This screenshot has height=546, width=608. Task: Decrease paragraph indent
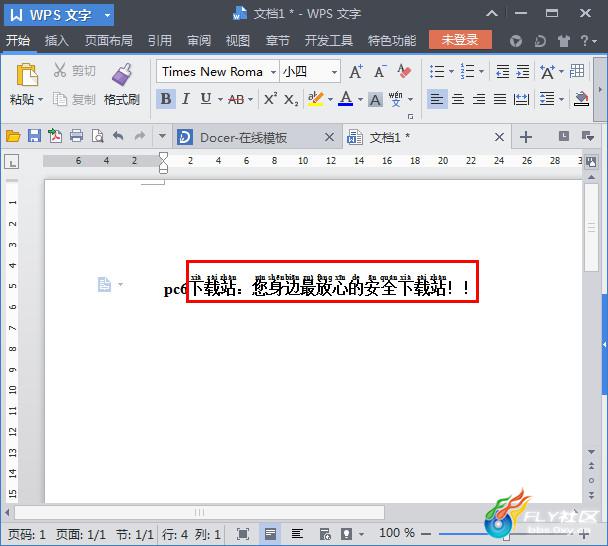(x=503, y=71)
